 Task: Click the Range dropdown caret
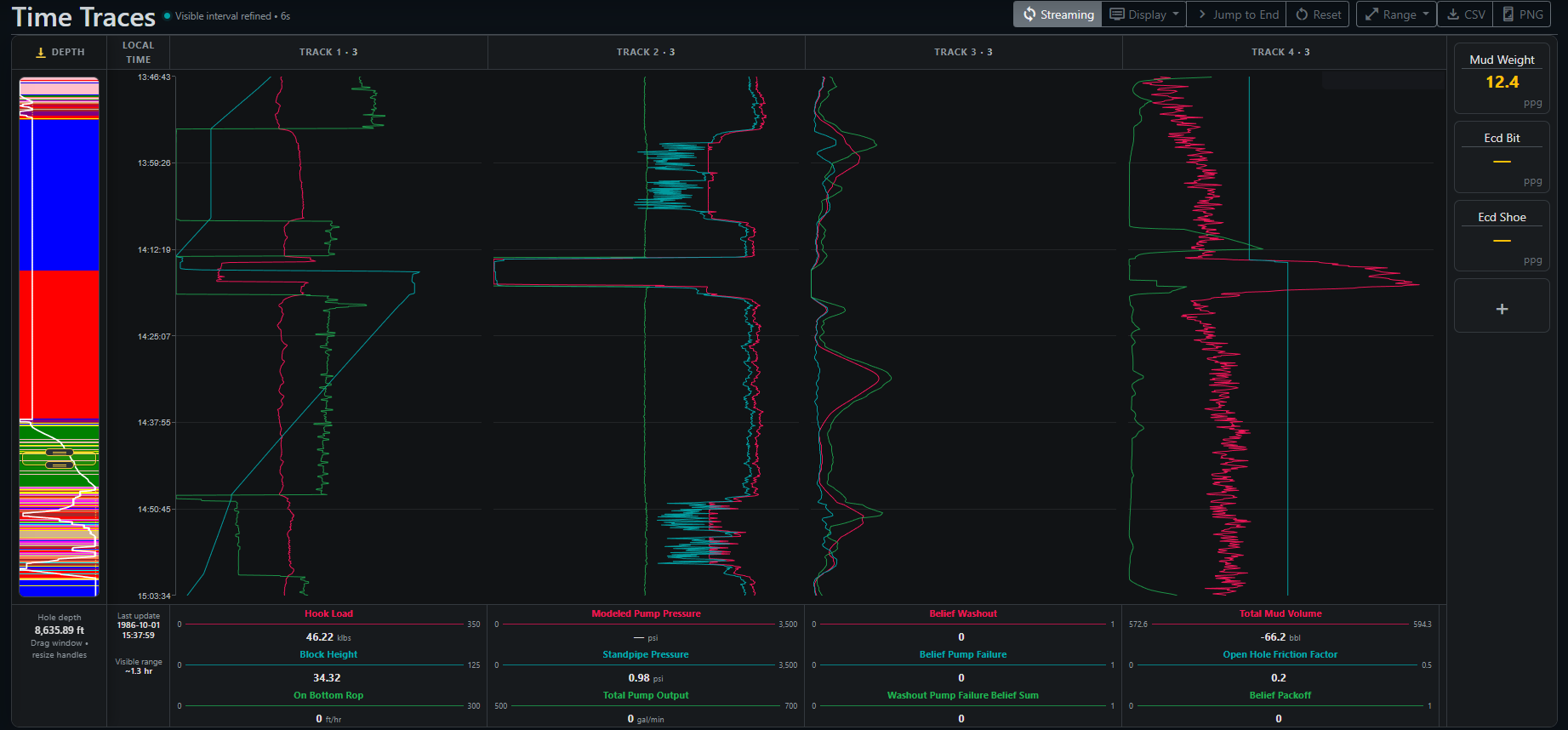[1426, 14]
